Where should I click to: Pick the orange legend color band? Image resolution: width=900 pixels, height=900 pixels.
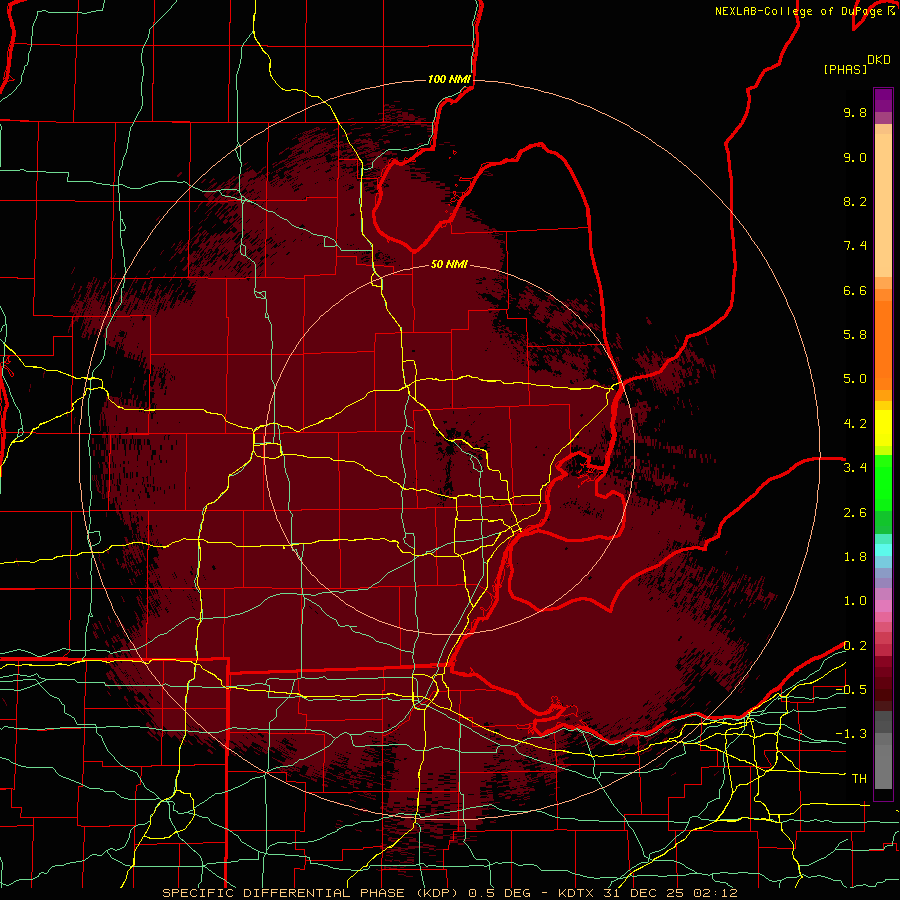[x=883, y=345]
